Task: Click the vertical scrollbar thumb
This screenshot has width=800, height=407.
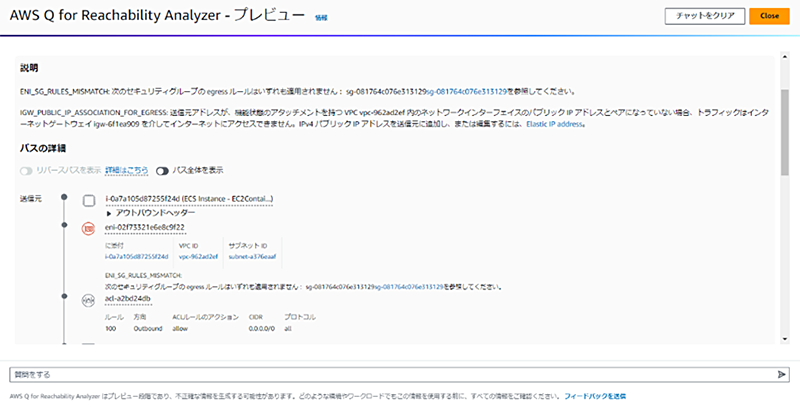Action: (x=785, y=132)
